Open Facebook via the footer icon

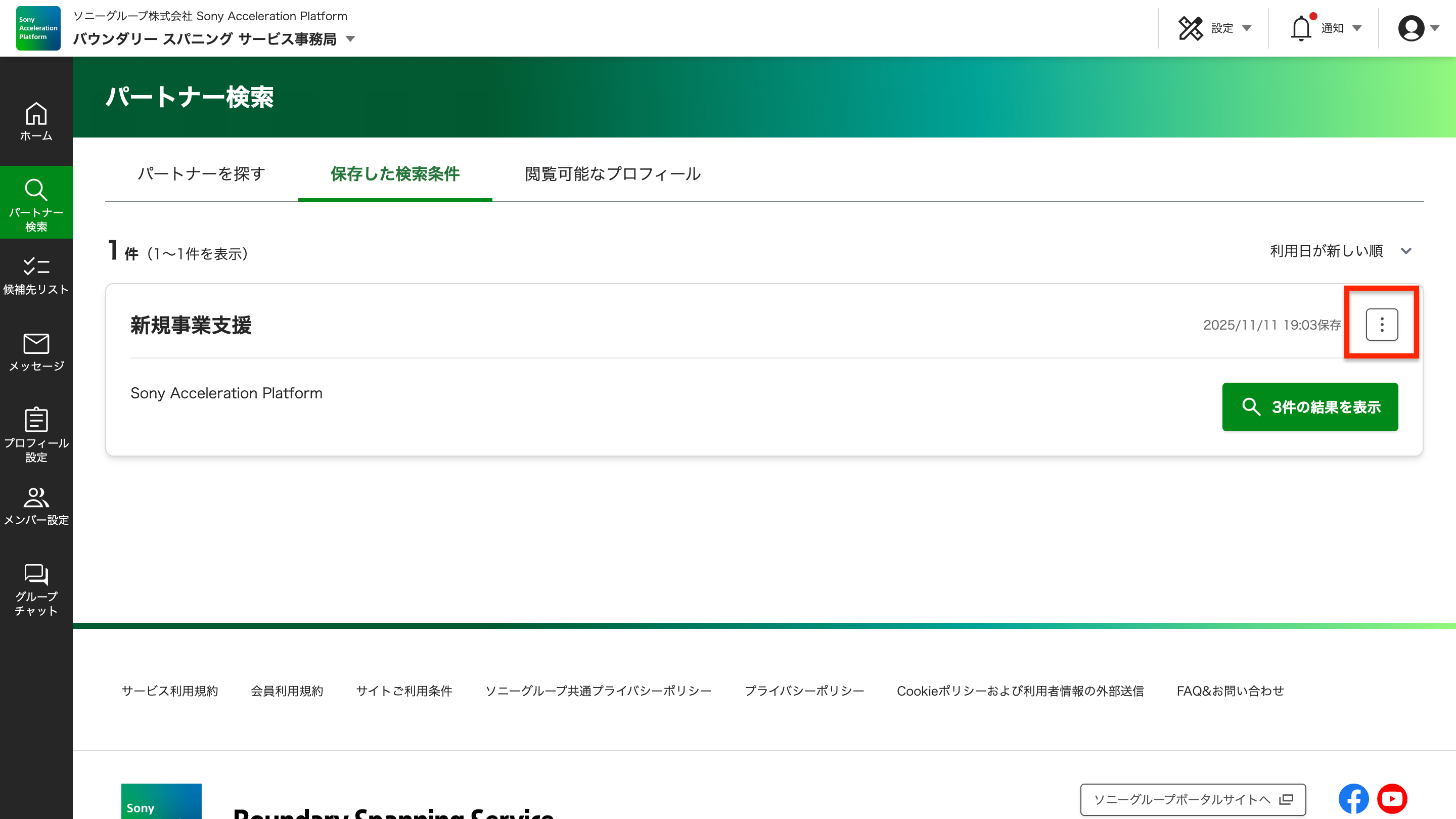coord(1353,798)
